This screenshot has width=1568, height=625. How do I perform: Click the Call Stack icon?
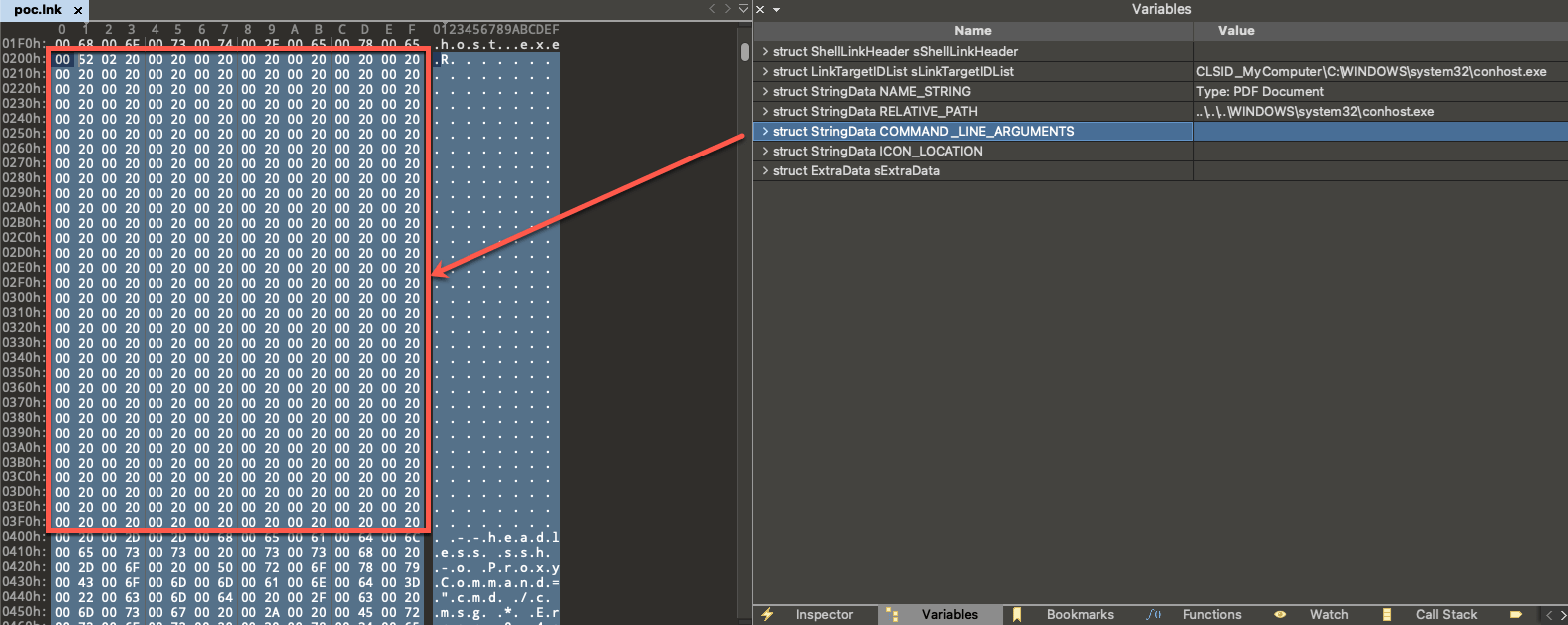click(1386, 615)
